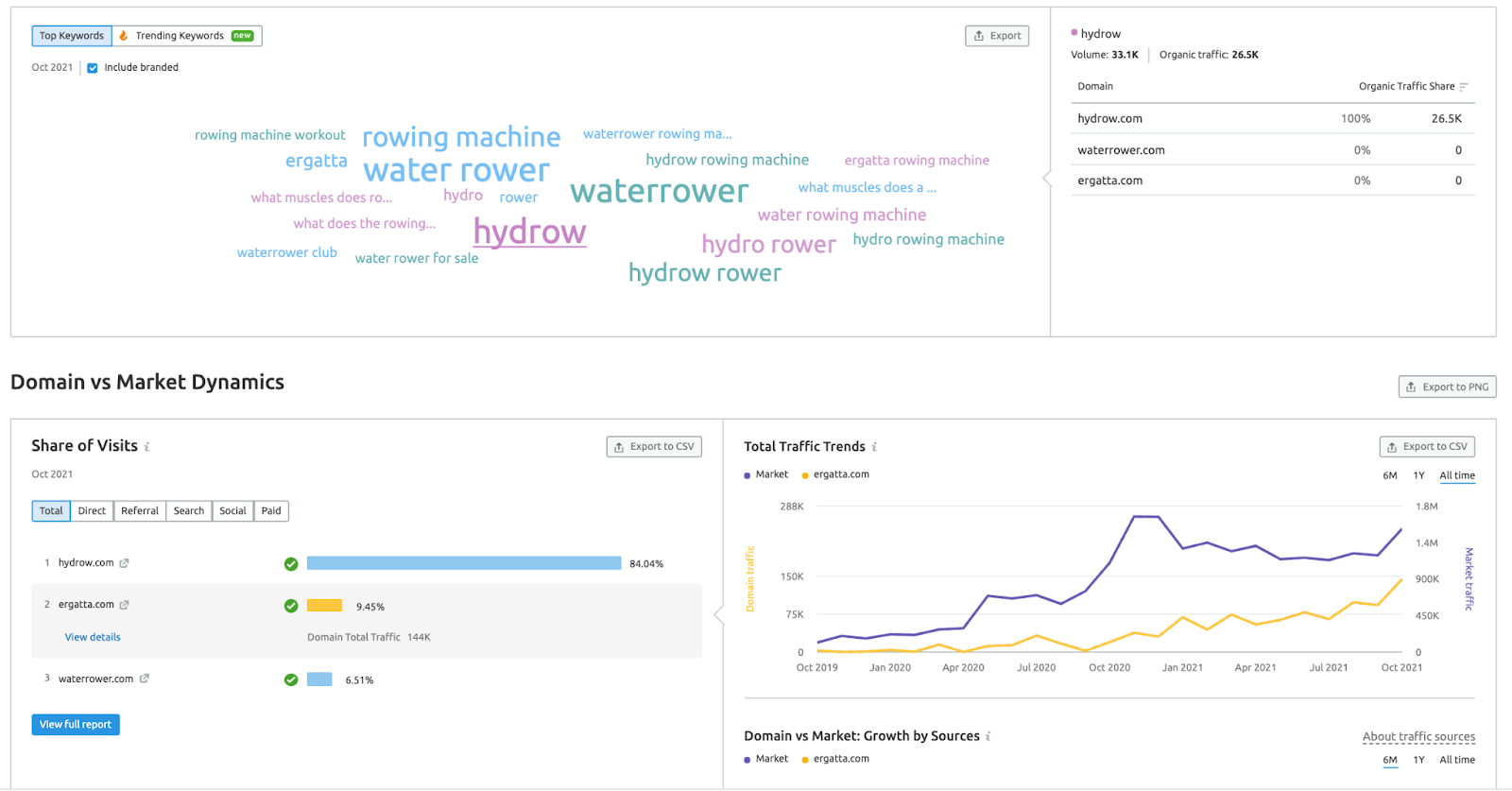Click the green checkmark for ergatta.com

point(291,606)
